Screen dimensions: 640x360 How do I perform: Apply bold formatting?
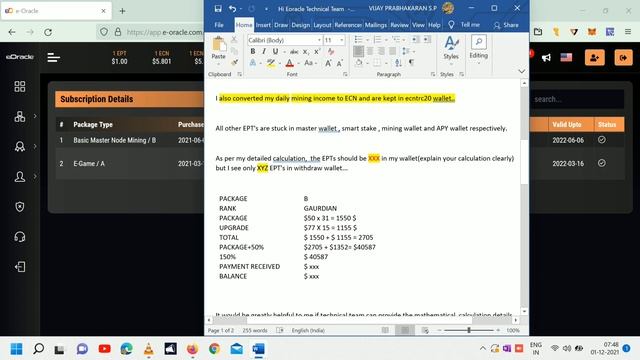tap(253, 51)
